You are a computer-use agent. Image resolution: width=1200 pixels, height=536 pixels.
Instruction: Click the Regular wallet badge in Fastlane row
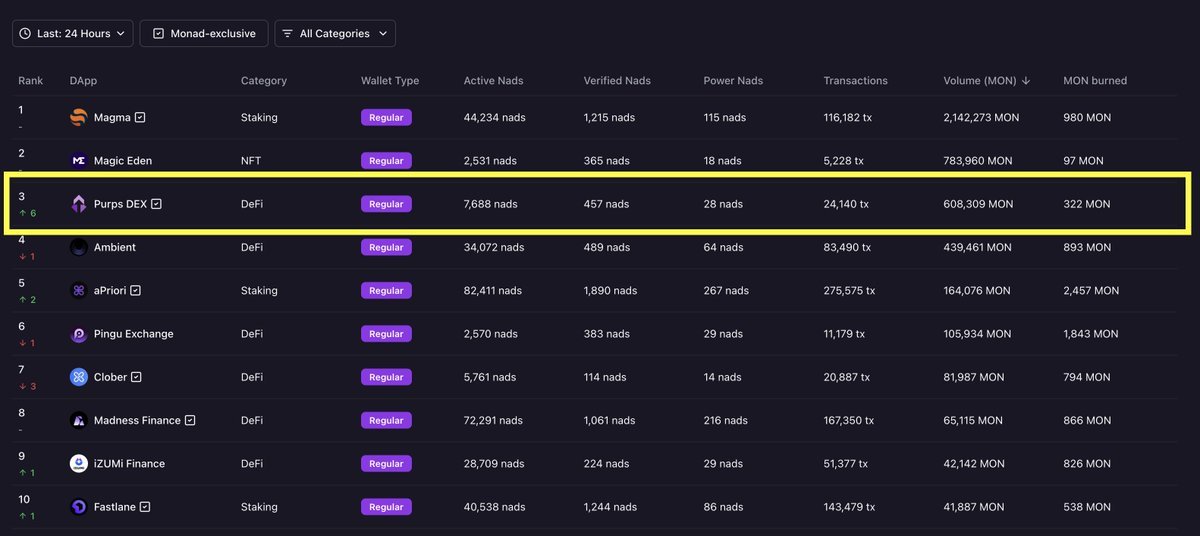coord(386,507)
